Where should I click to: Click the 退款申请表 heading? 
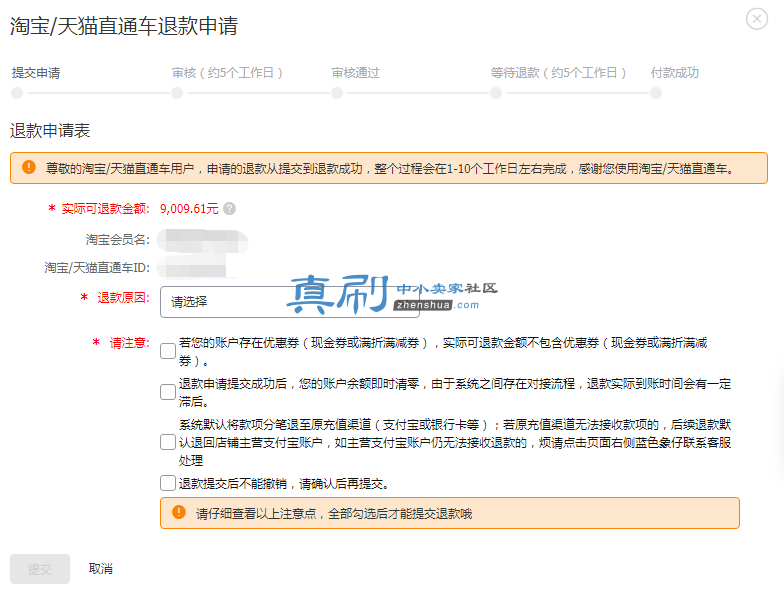click(50, 131)
